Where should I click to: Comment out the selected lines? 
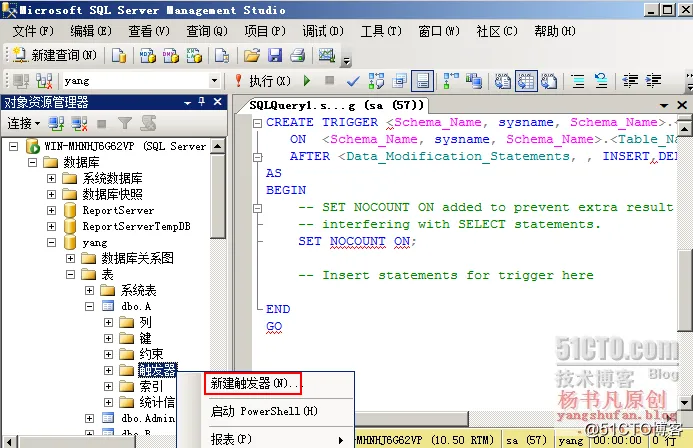pos(578,81)
